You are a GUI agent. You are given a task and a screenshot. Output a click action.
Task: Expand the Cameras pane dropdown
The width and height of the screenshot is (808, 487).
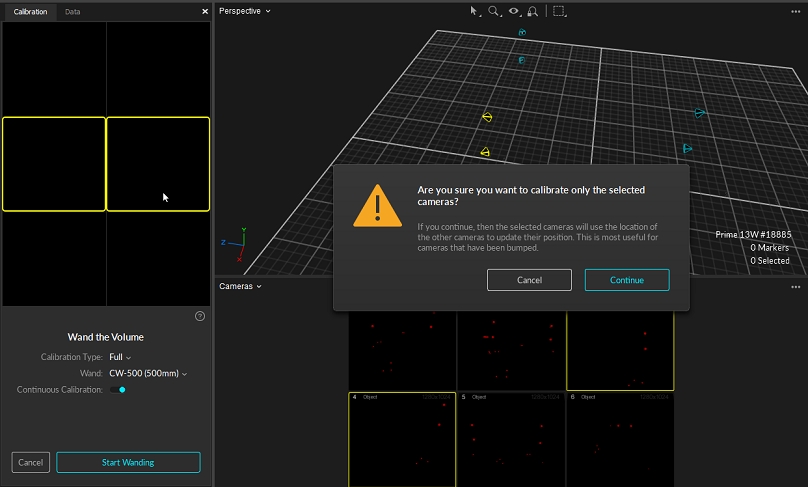(x=240, y=286)
